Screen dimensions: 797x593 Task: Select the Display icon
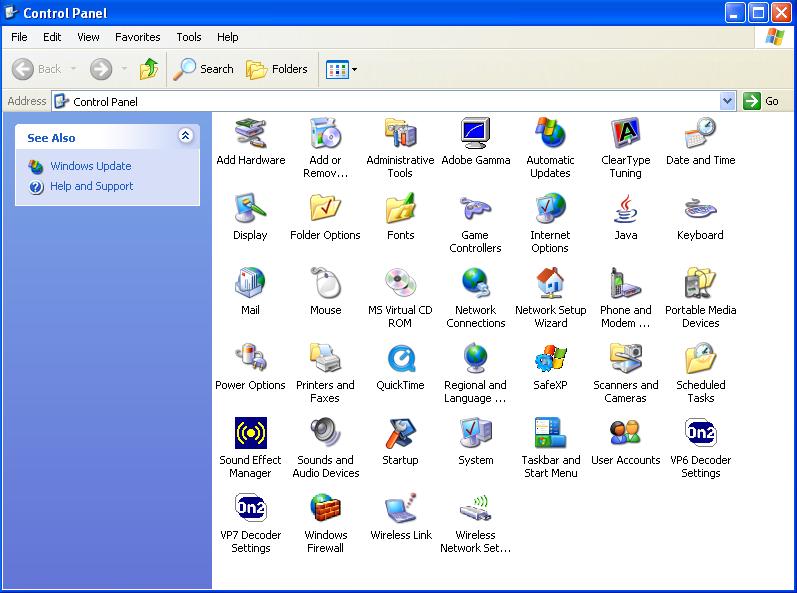(251, 208)
